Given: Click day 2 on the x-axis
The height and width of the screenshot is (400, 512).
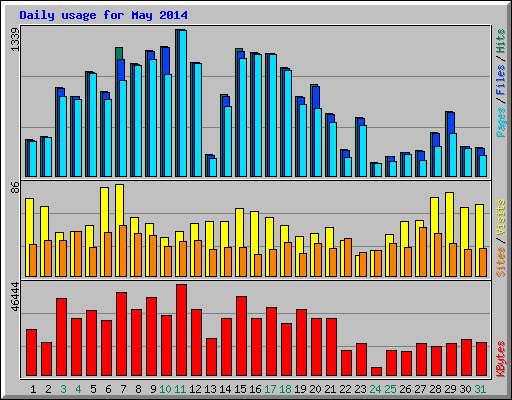Looking at the screenshot, I should [48, 389].
